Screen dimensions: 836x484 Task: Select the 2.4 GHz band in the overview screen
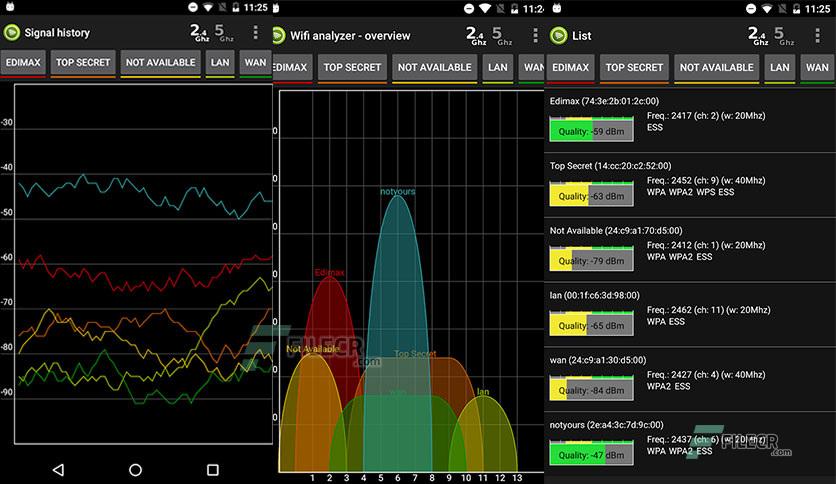point(476,36)
